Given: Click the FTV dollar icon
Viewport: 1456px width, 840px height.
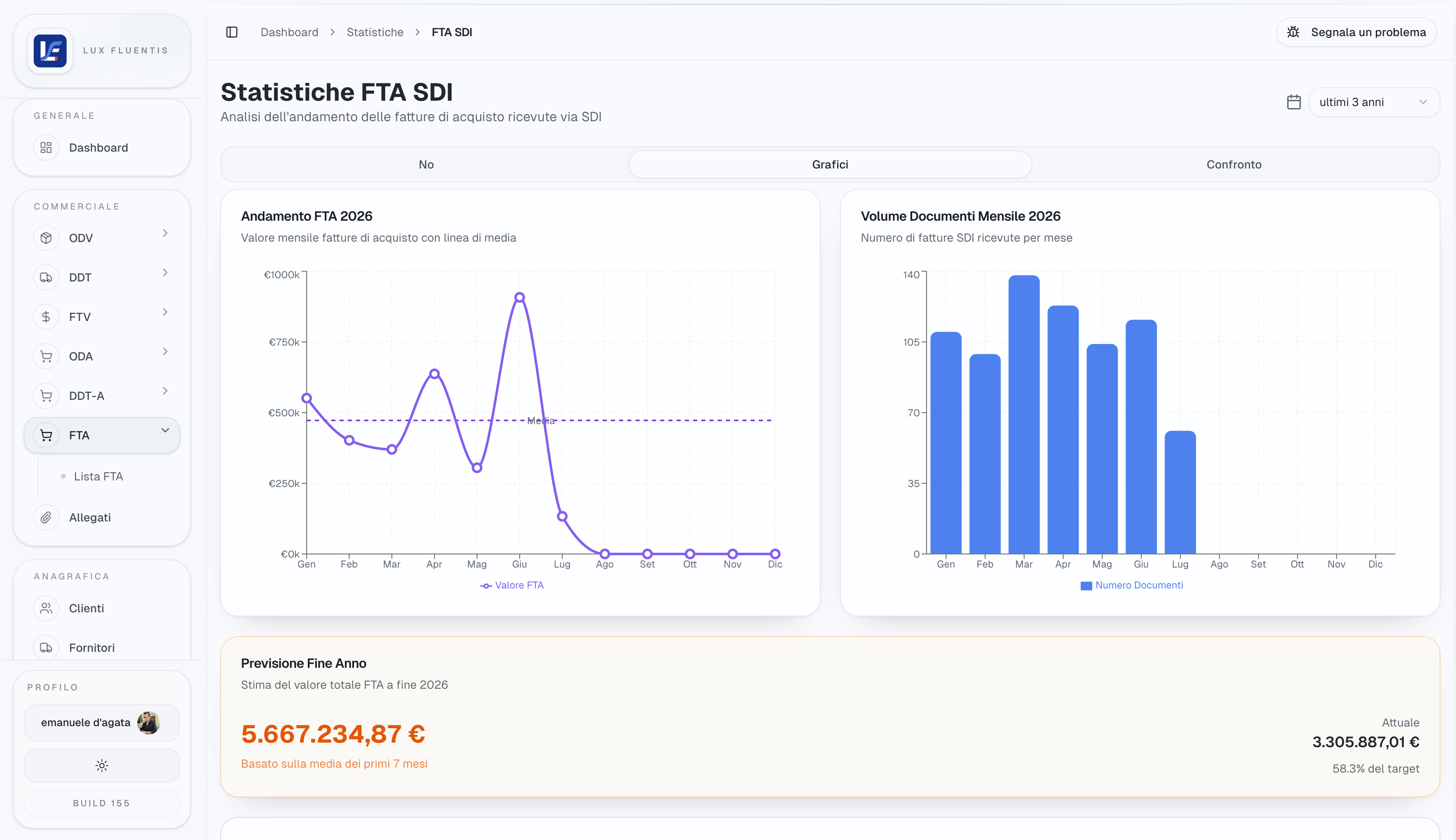Looking at the screenshot, I should (46, 317).
